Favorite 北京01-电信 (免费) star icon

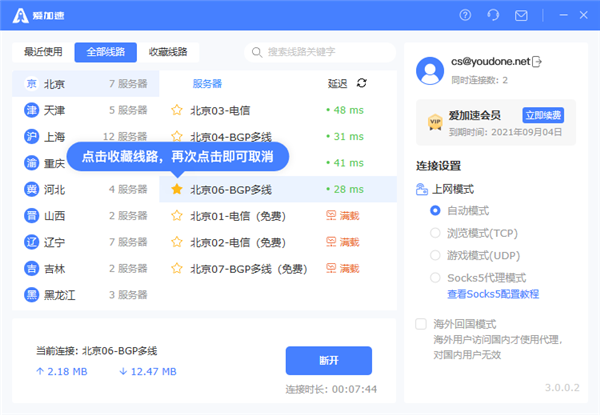tap(177, 215)
